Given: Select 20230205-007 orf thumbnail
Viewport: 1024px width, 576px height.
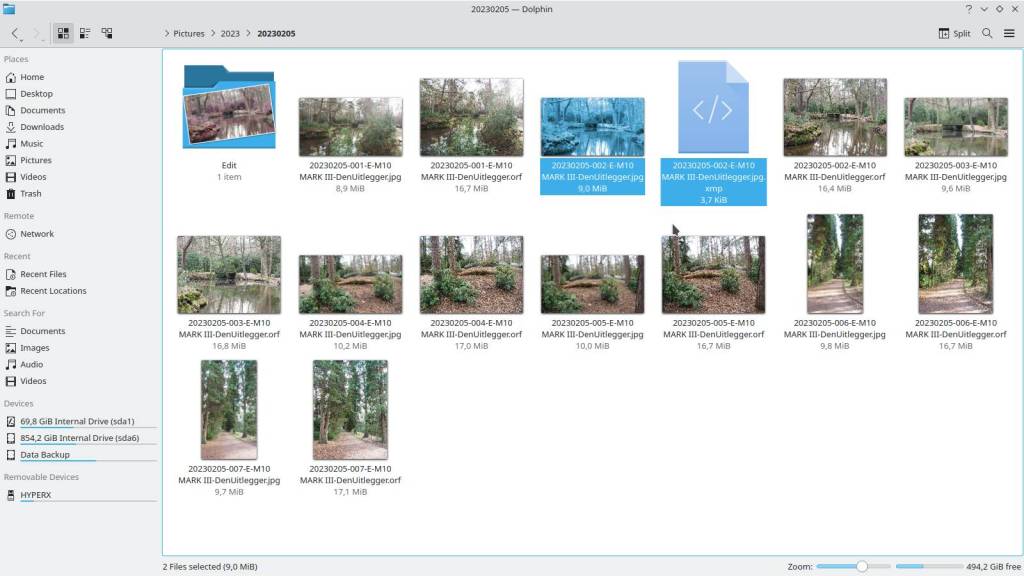Looking at the screenshot, I should point(351,409).
